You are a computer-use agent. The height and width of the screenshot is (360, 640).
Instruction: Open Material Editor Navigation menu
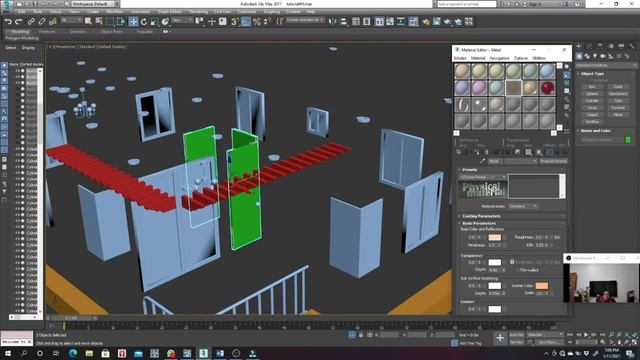pyautogui.click(x=499, y=58)
